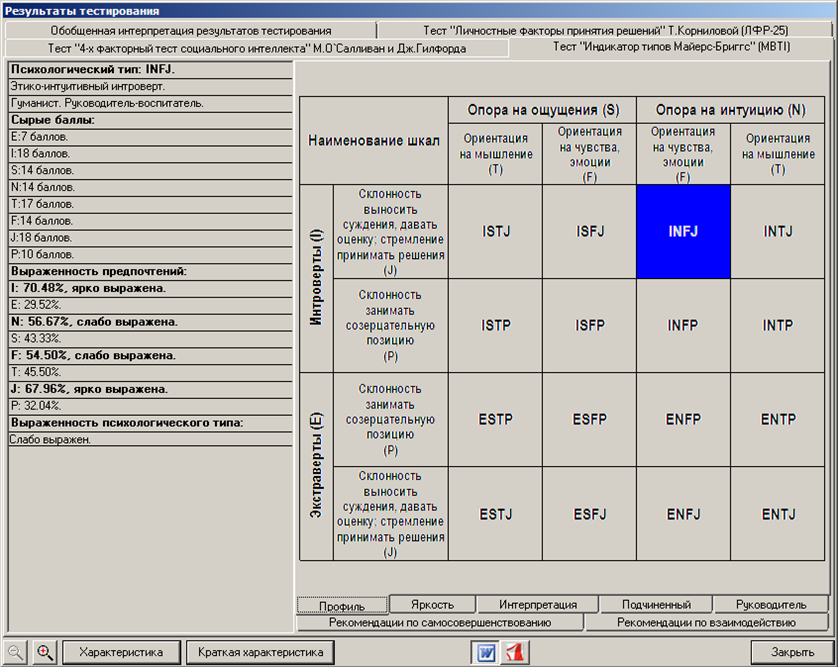Click the ISTJ cell in the table
The image size is (838, 667).
(495, 231)
